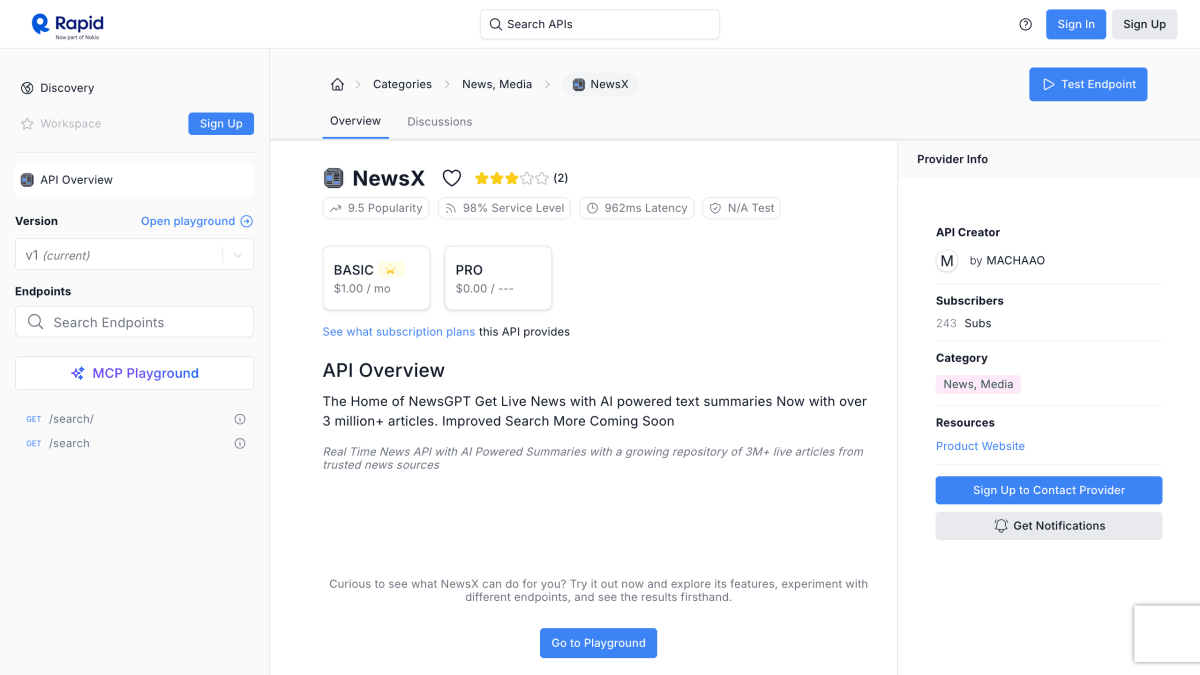This screenshot has height=675, width=1200.
Task: Click the 962ms Latency badge
Action: coord(637,208)
